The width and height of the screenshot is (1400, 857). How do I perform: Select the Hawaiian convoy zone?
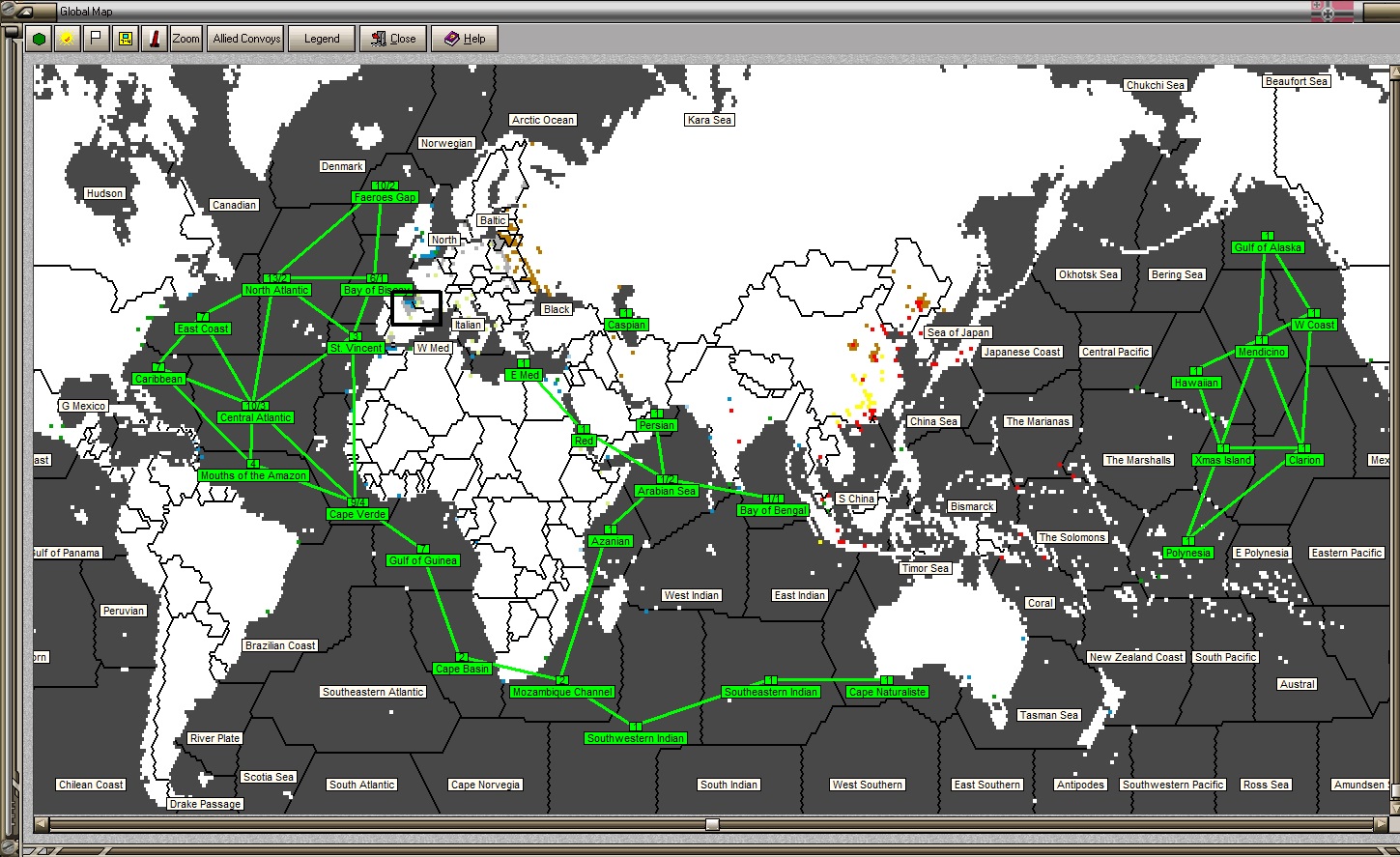[1196, 383]
